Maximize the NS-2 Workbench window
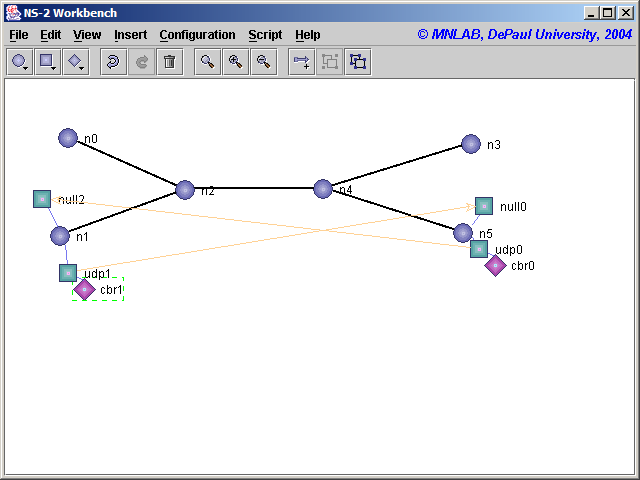640x480 pixels. pyautogui.click(x=608, y=13)
